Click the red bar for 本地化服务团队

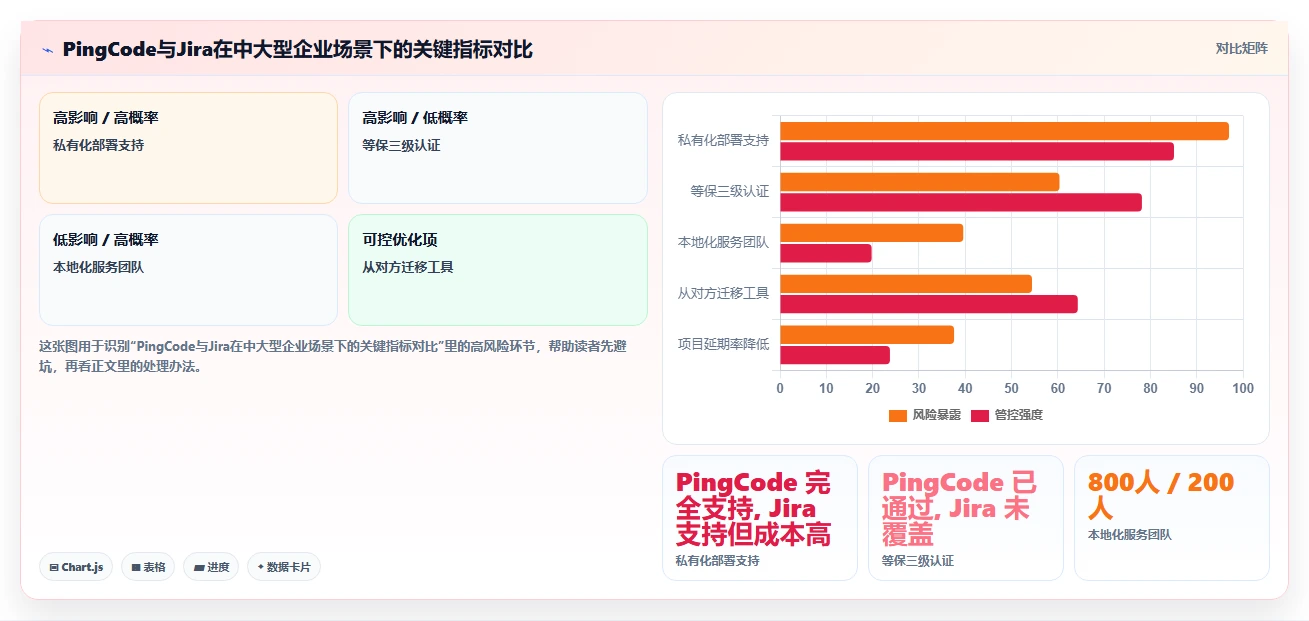826,253
